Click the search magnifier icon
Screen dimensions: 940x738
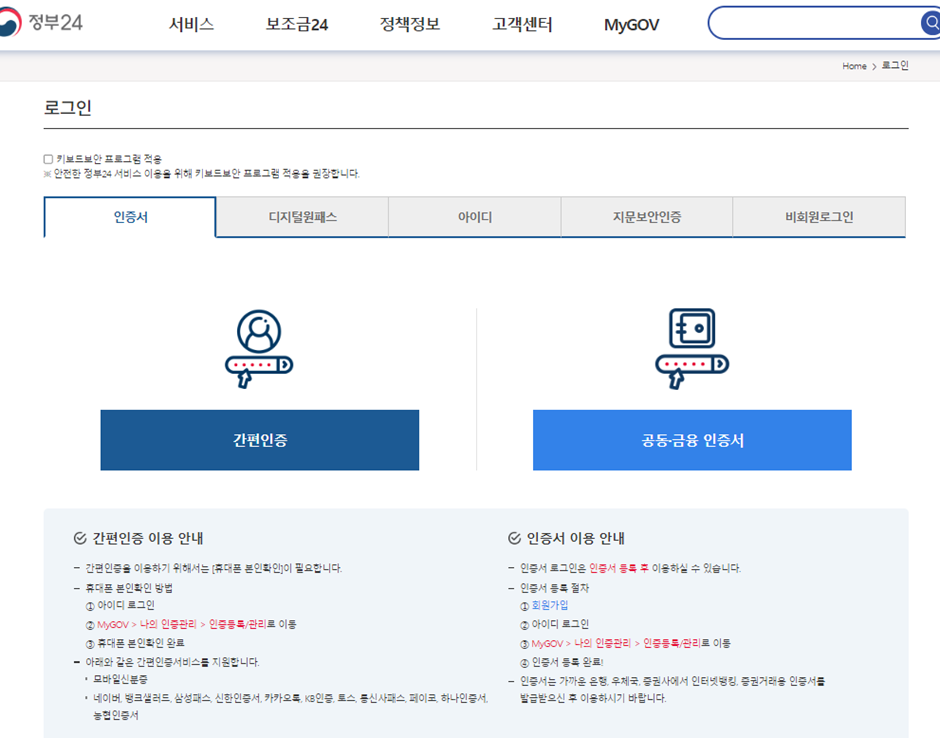929,22
